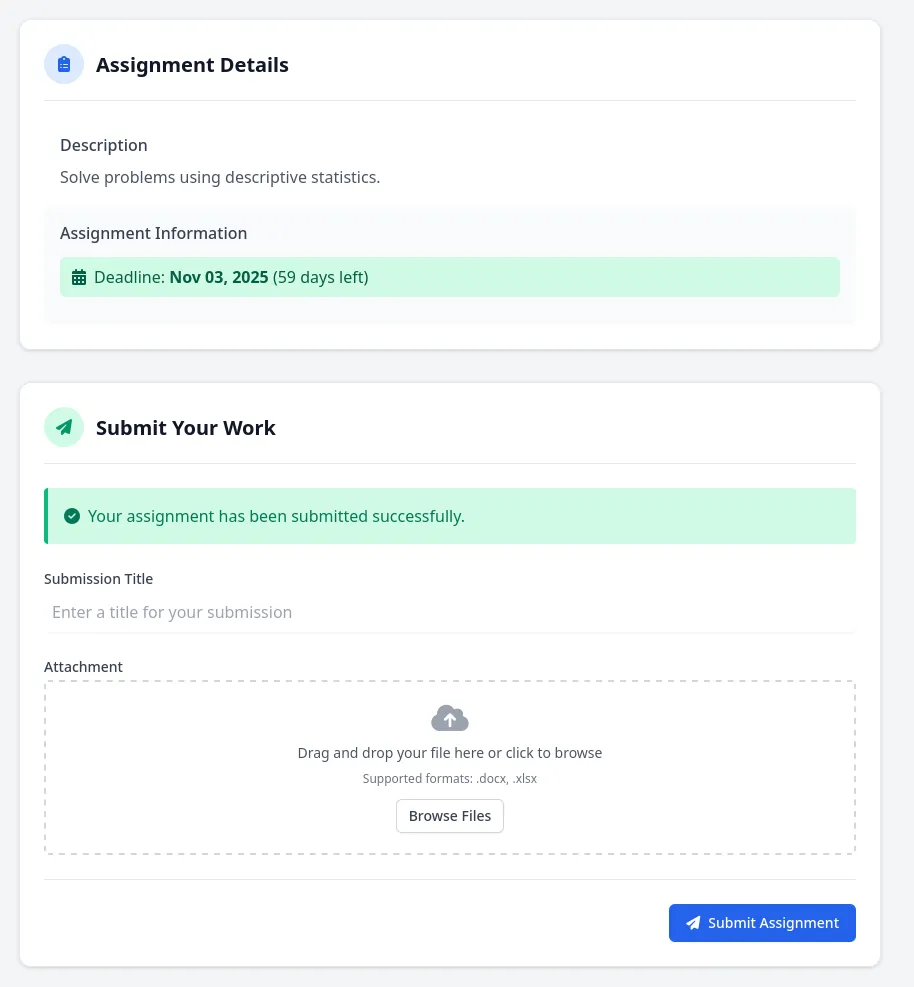Select the 'Assignment Details' heading

[192, 65]
